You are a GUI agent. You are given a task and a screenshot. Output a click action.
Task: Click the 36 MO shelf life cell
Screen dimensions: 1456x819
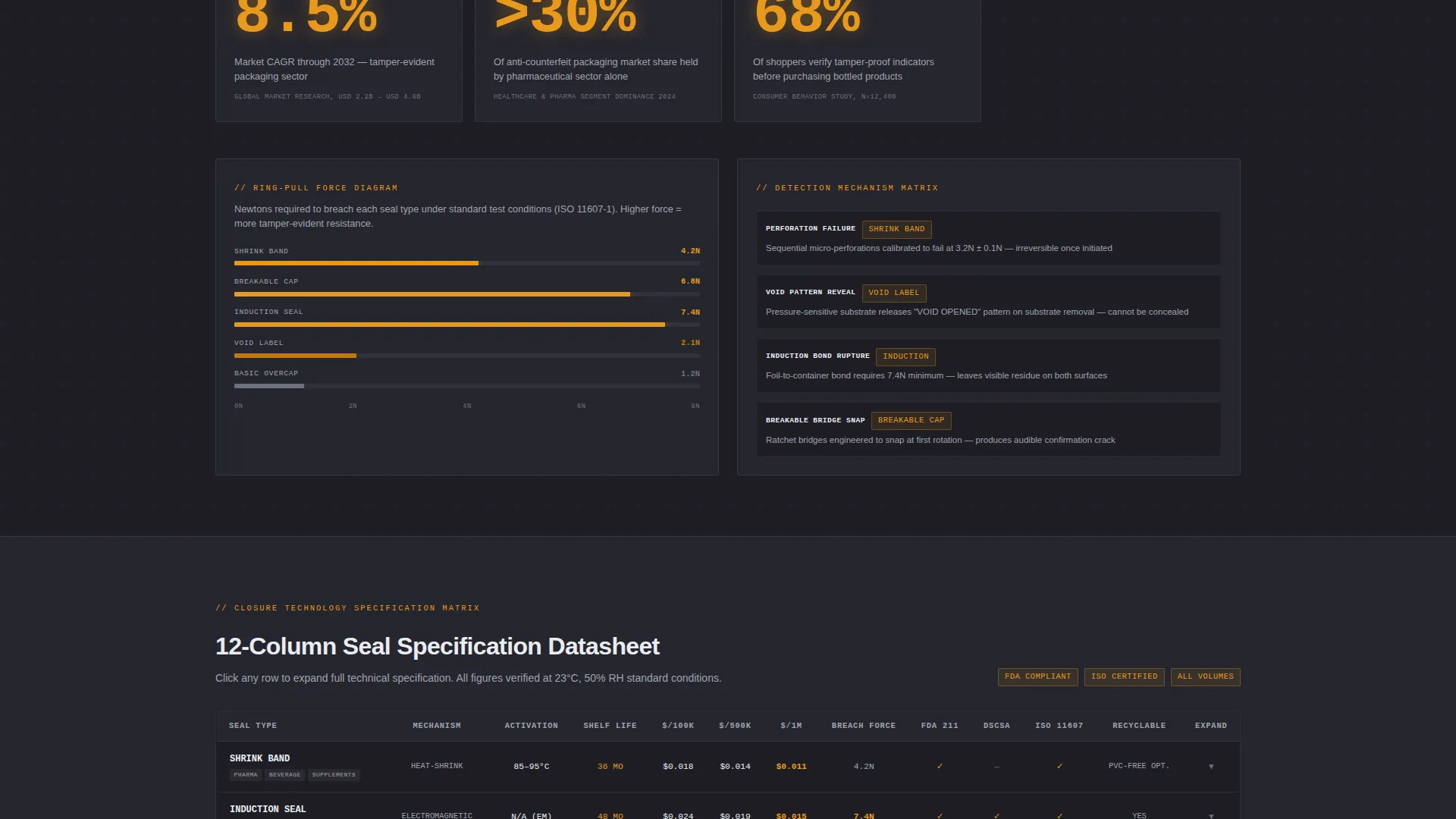(x=610, y=767)
